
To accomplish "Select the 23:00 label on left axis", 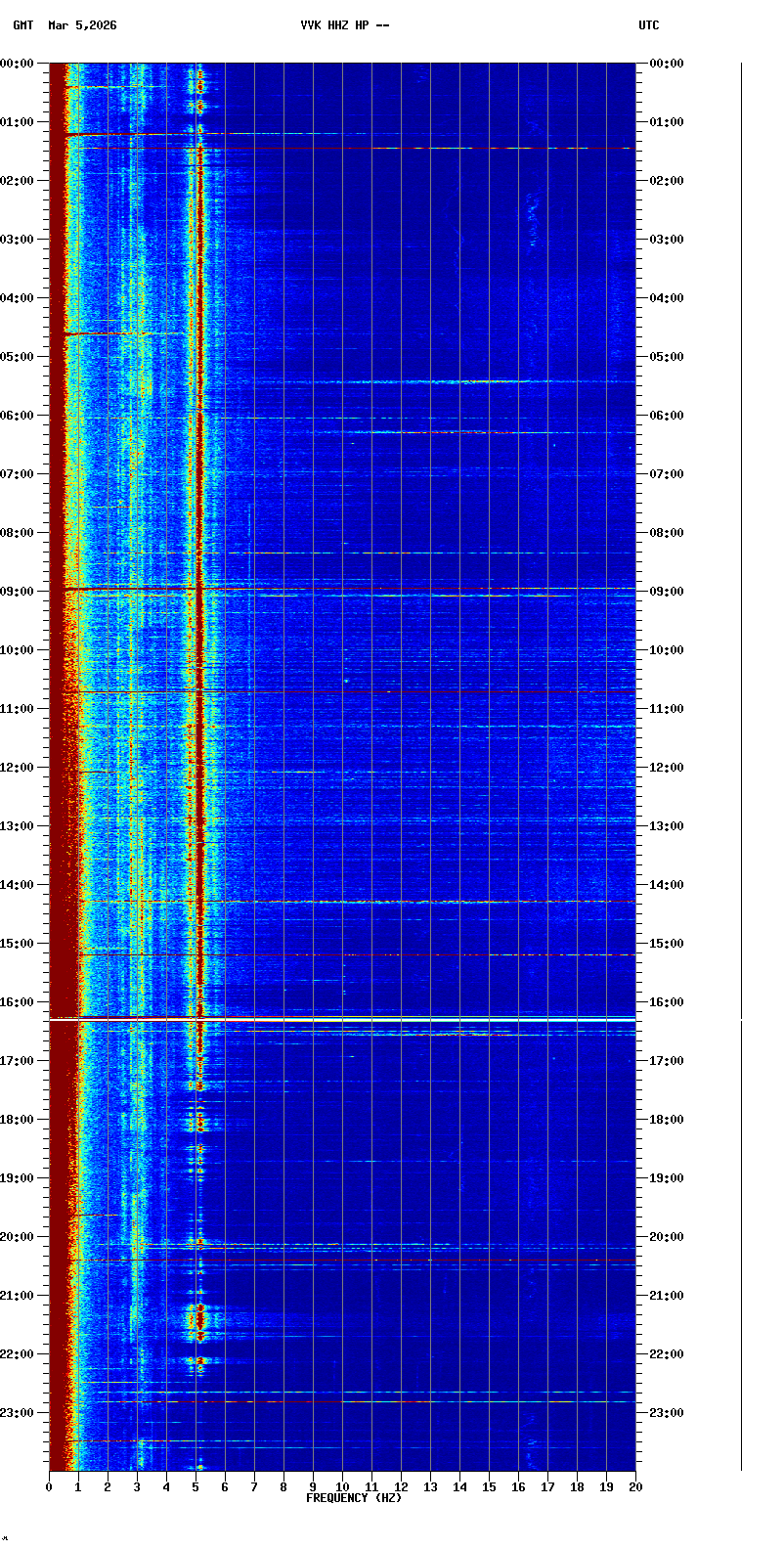I will (18, 1413).
